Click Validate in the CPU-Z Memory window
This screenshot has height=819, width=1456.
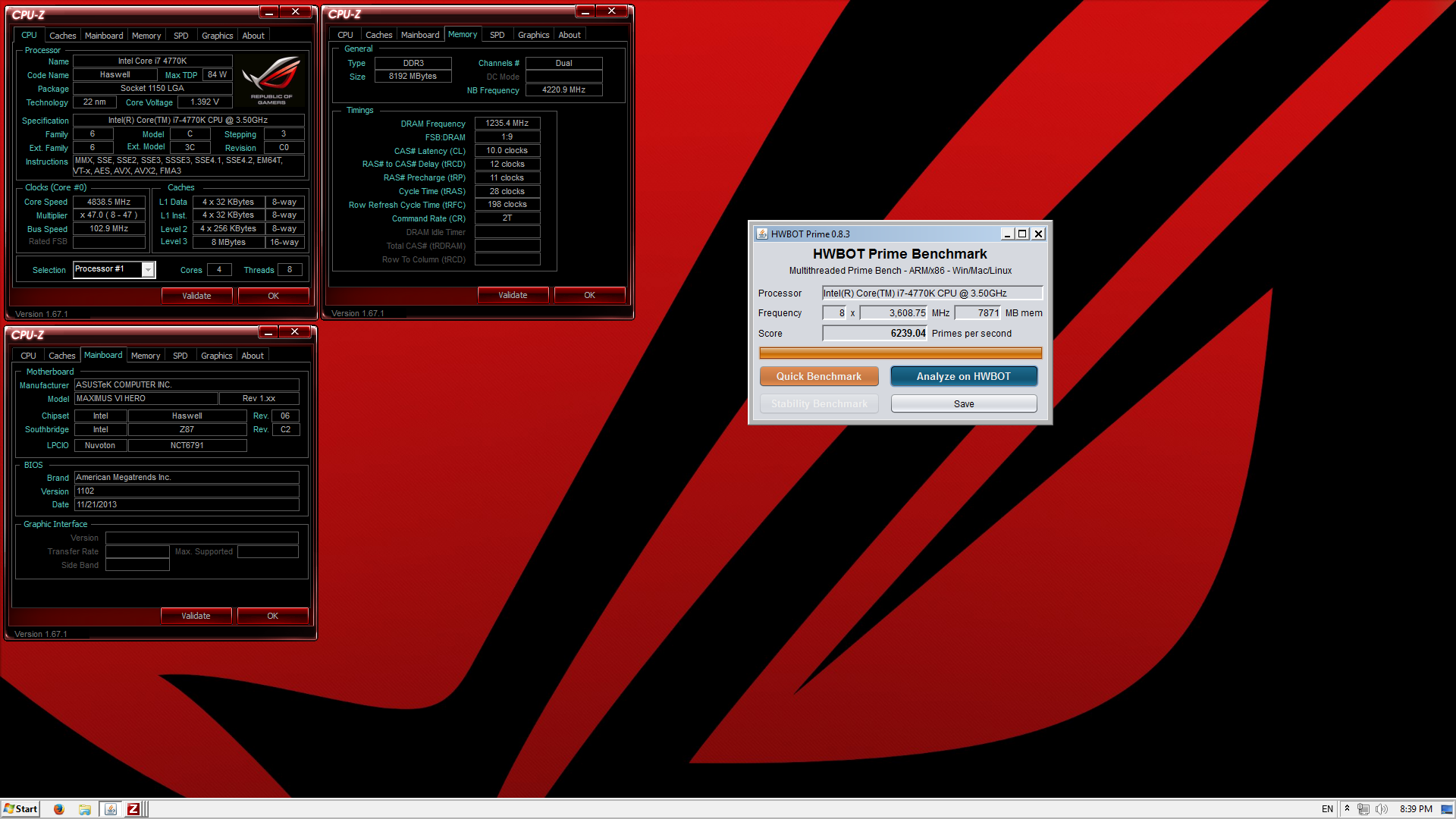click(x=513, y=295)
